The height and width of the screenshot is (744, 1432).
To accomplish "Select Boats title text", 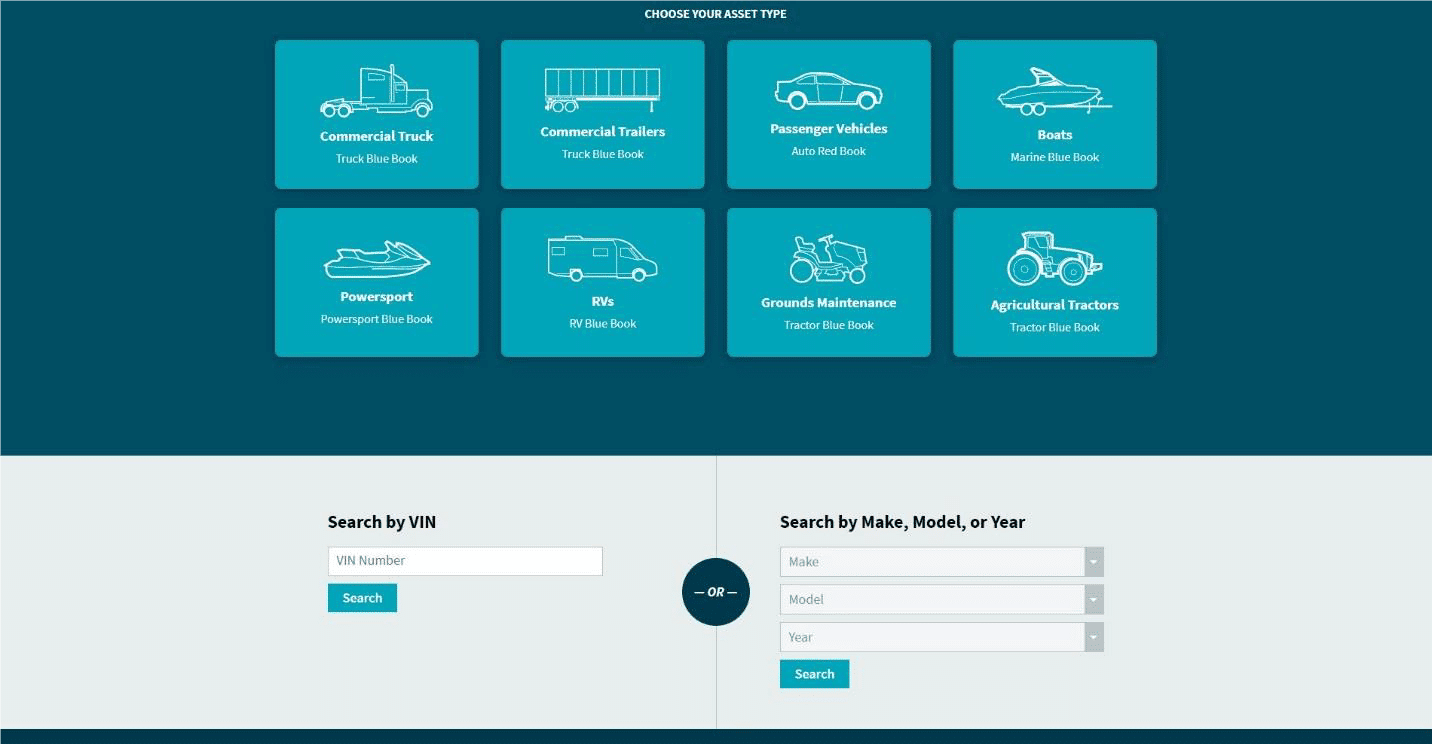I will click(1055, 135).
